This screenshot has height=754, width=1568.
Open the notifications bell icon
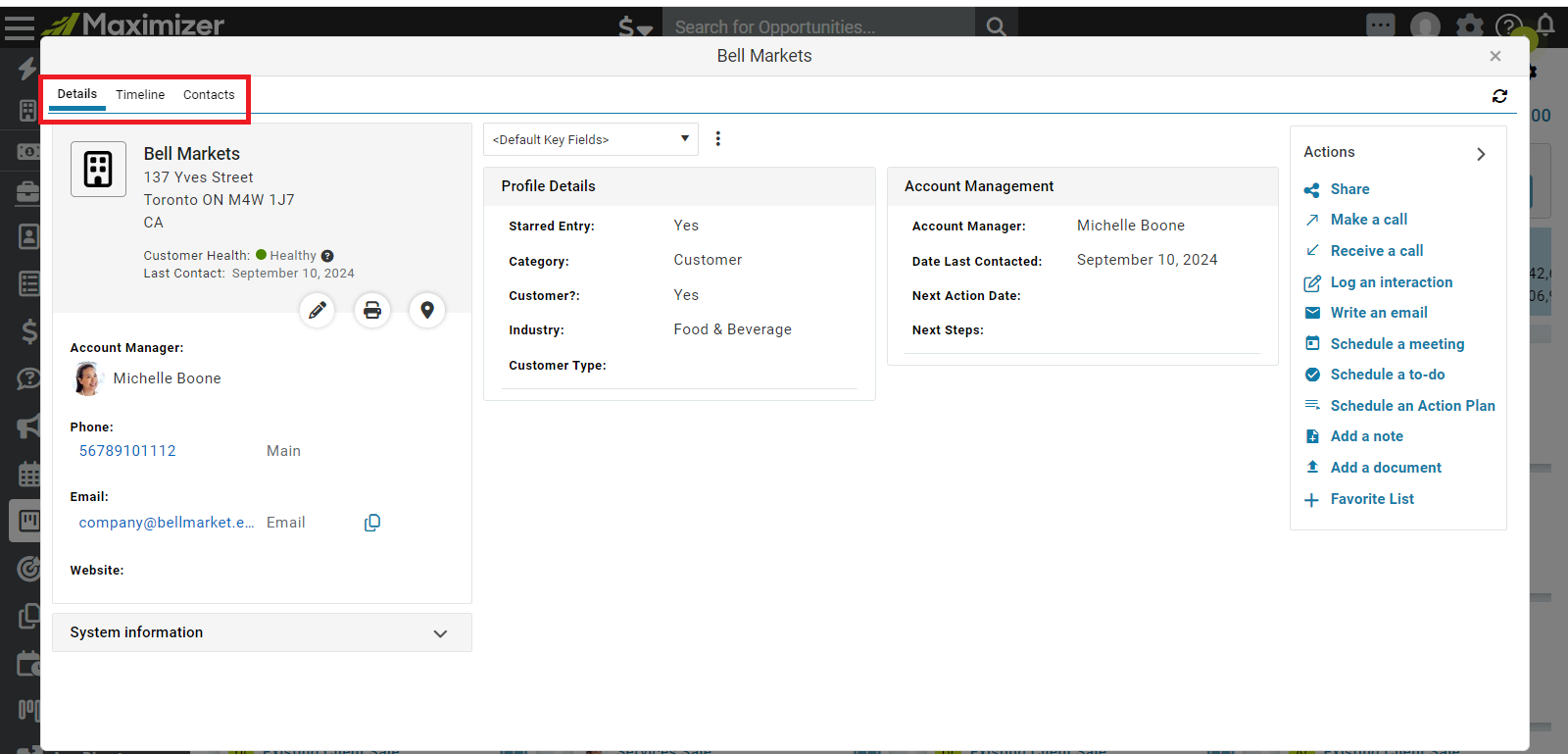pyautogui.click(x=1546, y=24)
